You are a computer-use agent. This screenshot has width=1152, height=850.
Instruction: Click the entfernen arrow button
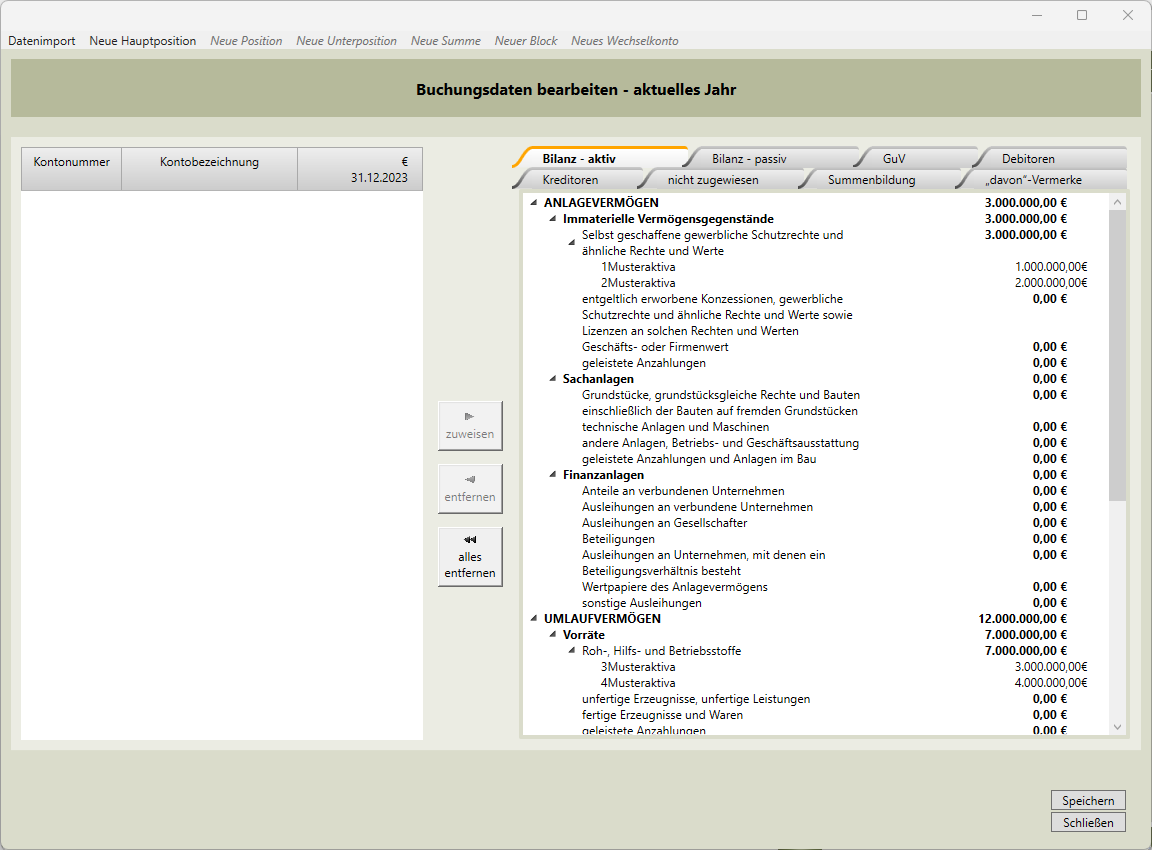point(470,489)
